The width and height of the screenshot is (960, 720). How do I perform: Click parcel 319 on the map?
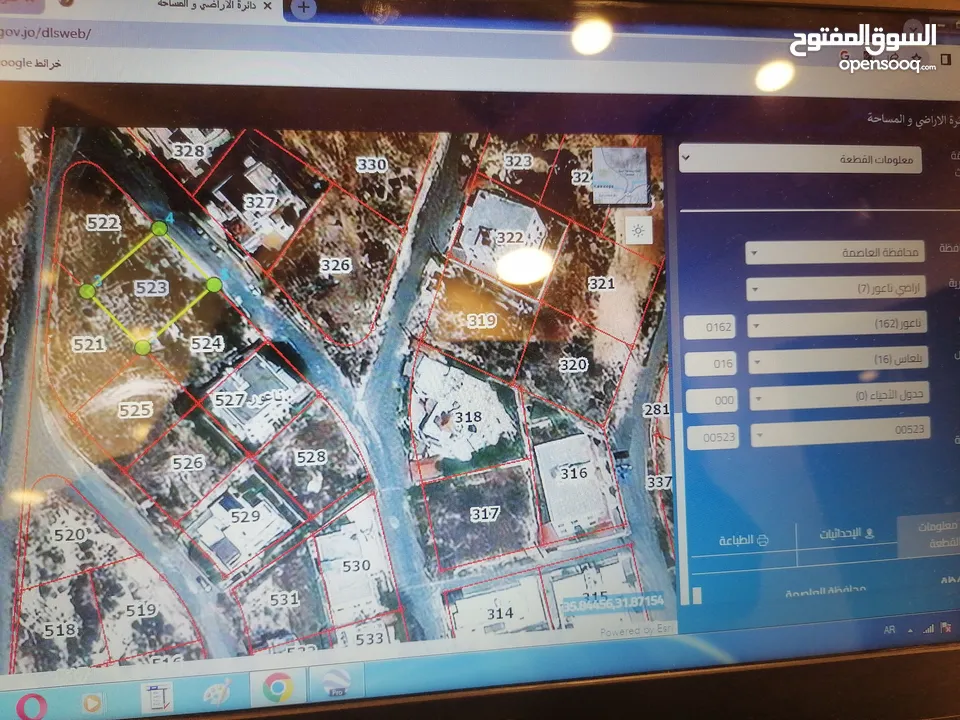[482, 320]
